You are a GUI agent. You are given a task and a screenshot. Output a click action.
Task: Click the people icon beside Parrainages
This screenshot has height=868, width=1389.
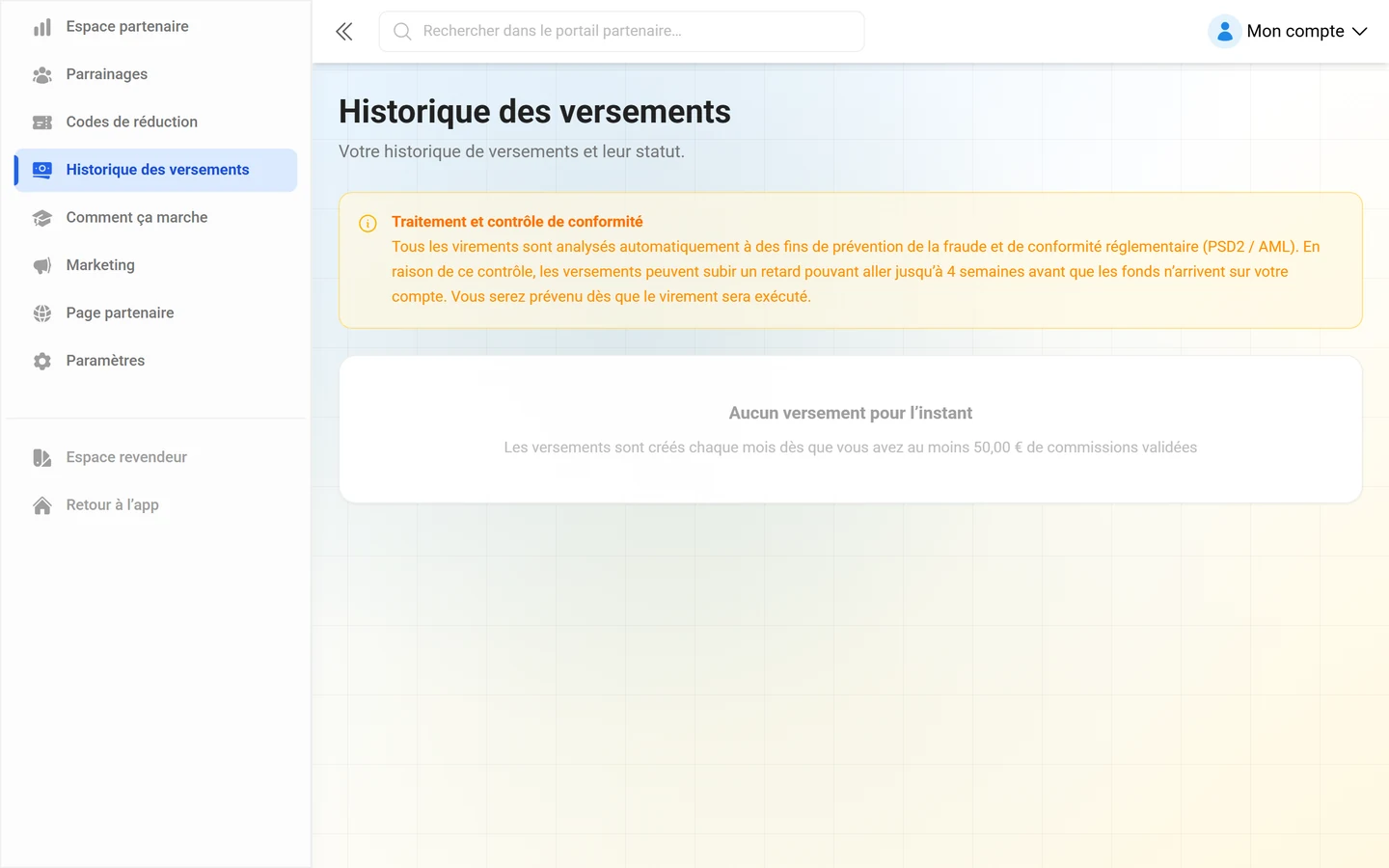point(42,74)
